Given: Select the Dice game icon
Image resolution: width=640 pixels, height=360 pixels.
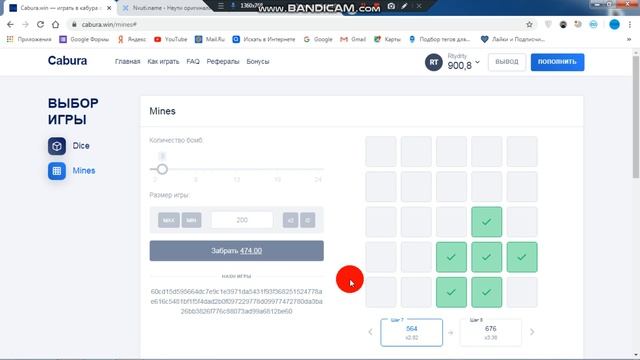Looking at the screenshot, I should pyautogui.click(x=57, y=146).
